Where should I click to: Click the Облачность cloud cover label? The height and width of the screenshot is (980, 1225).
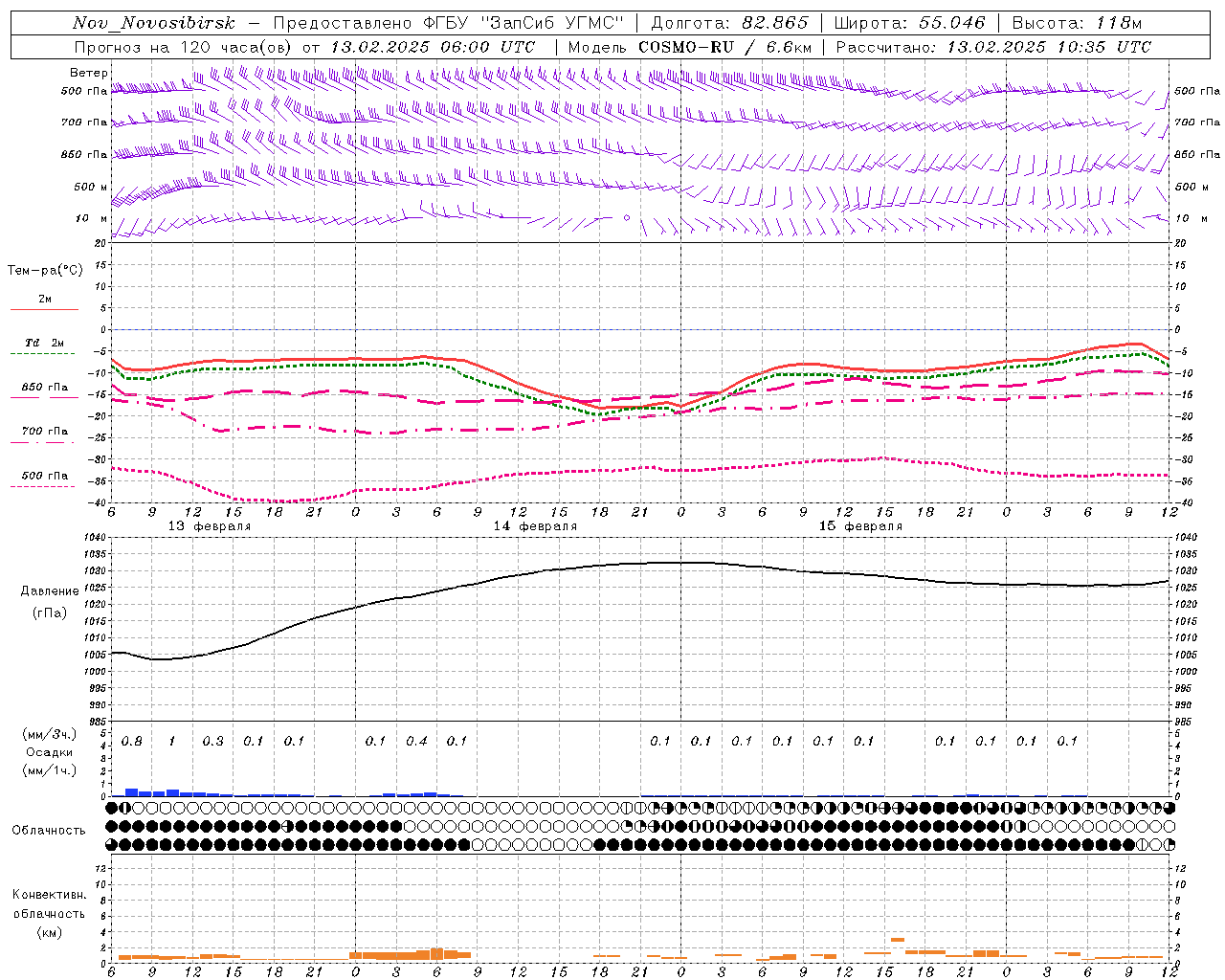point(49,831)
